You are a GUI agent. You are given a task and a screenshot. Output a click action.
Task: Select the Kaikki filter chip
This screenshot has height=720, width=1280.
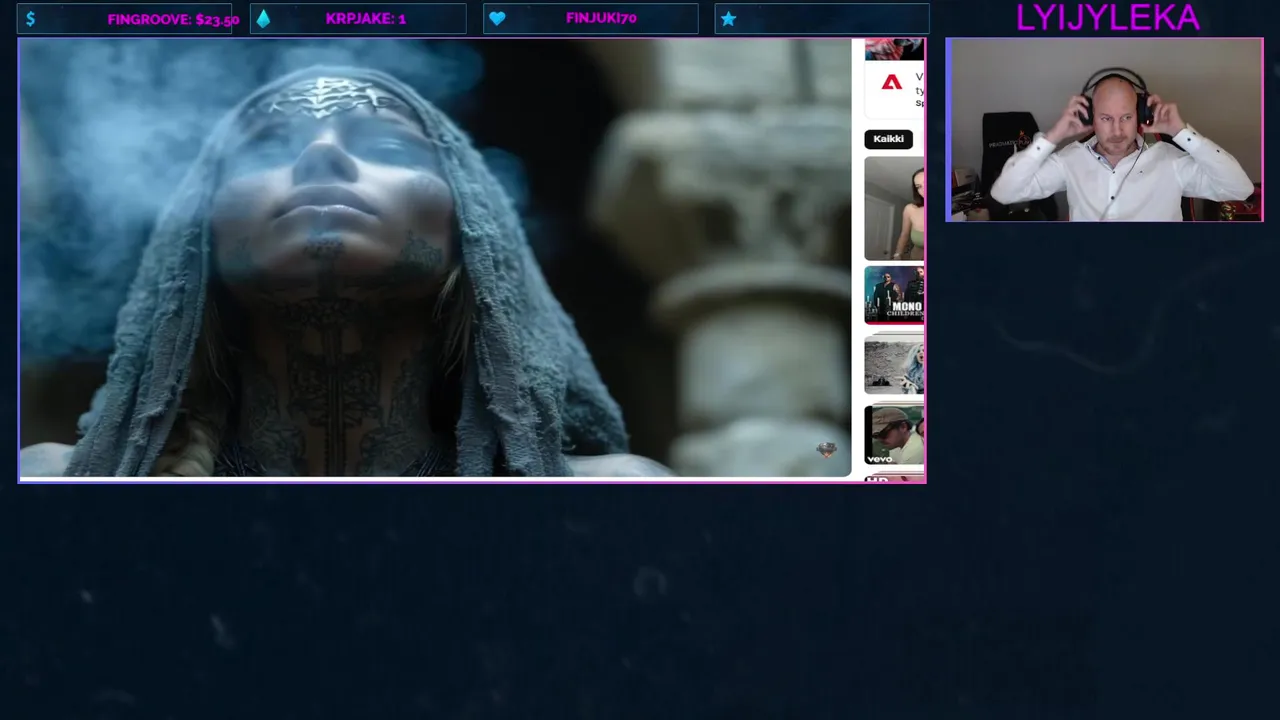[x=888, y=139]
